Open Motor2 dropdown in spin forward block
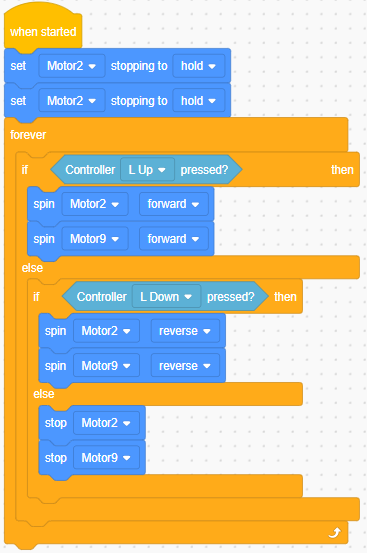Image resolution: width=367 pixels, height=553 pixels. pos(95,204)
